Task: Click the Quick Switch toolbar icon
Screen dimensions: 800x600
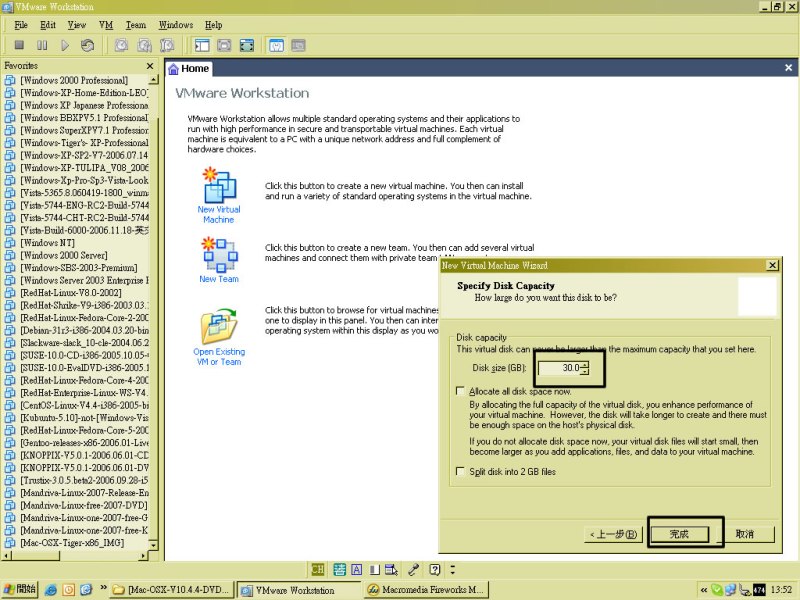Action: [x=224, y=45]
